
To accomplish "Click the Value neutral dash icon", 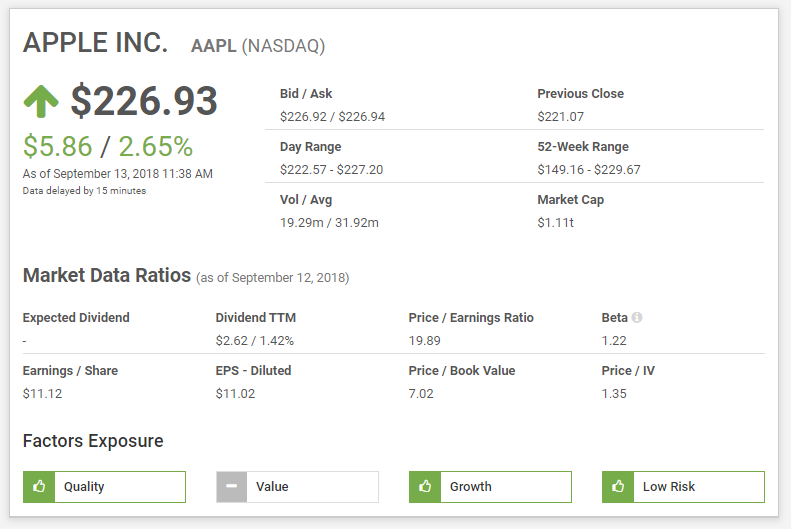I will [232, 487].
